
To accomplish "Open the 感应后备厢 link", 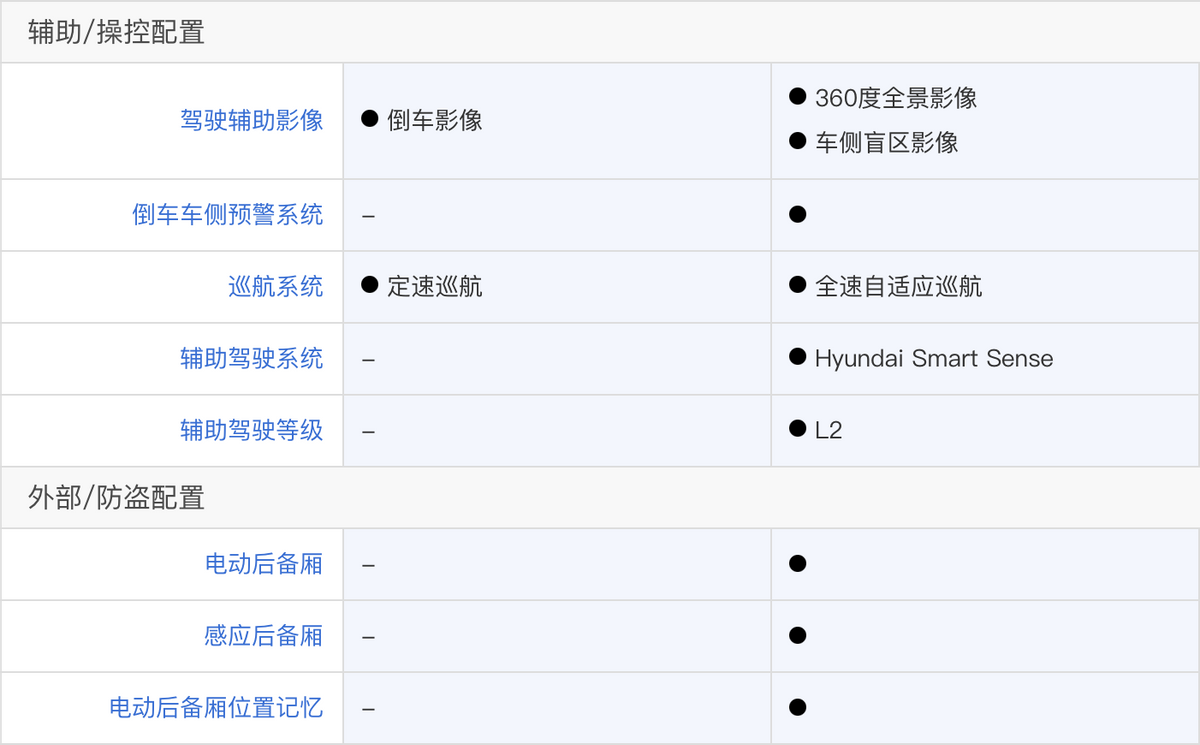I will click(x=264, y=636).
